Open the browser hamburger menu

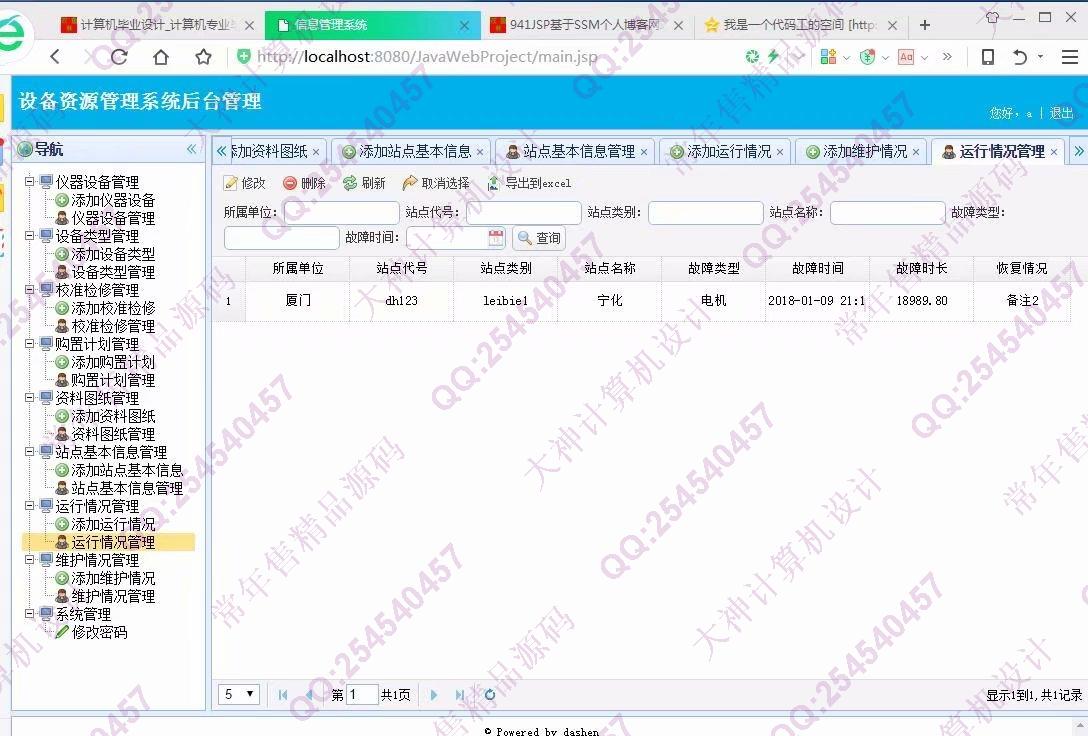pos(1069,57)
